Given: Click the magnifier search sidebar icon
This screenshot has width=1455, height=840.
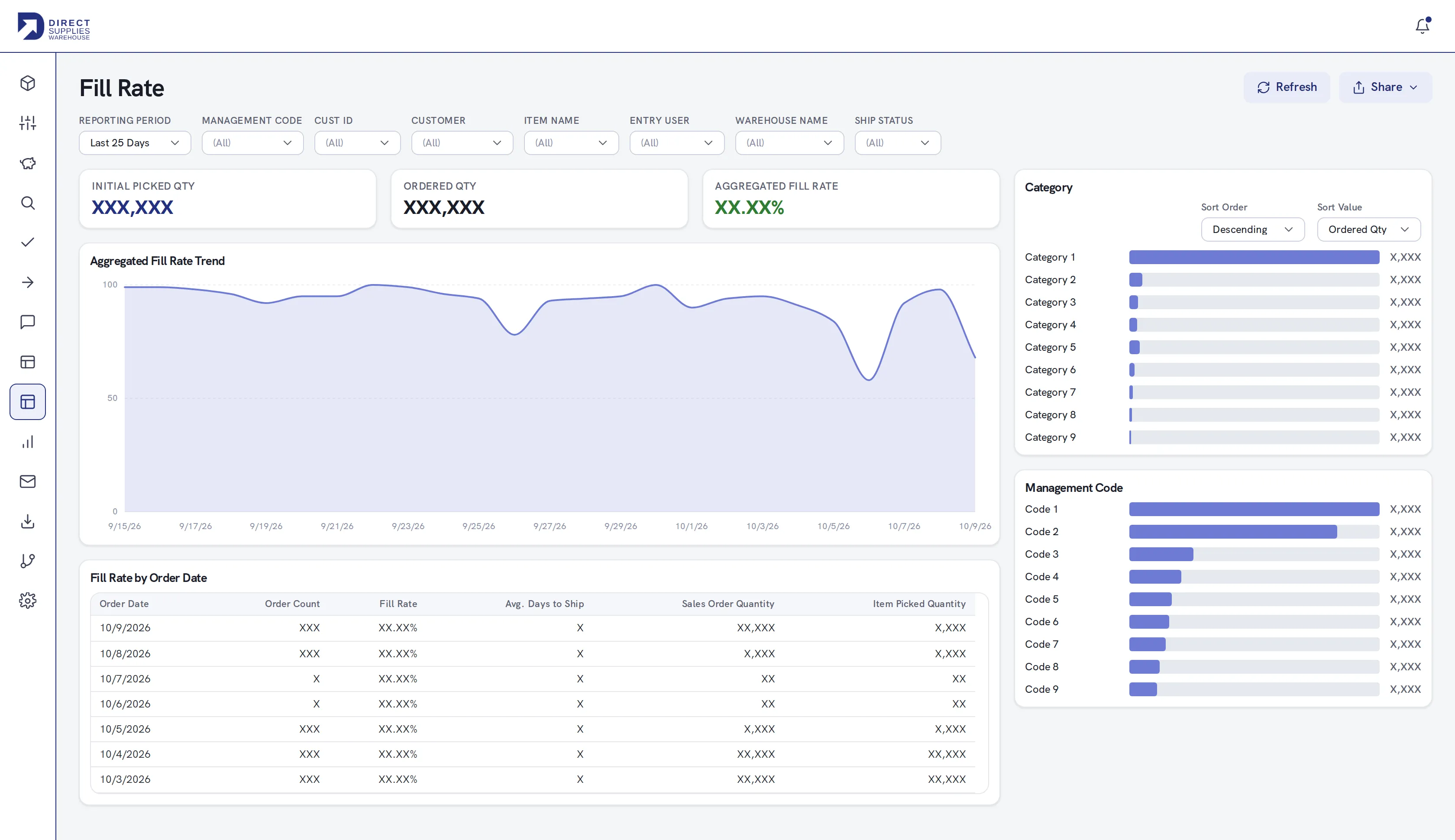Looking at the screenshot, I should coord(28,203).
